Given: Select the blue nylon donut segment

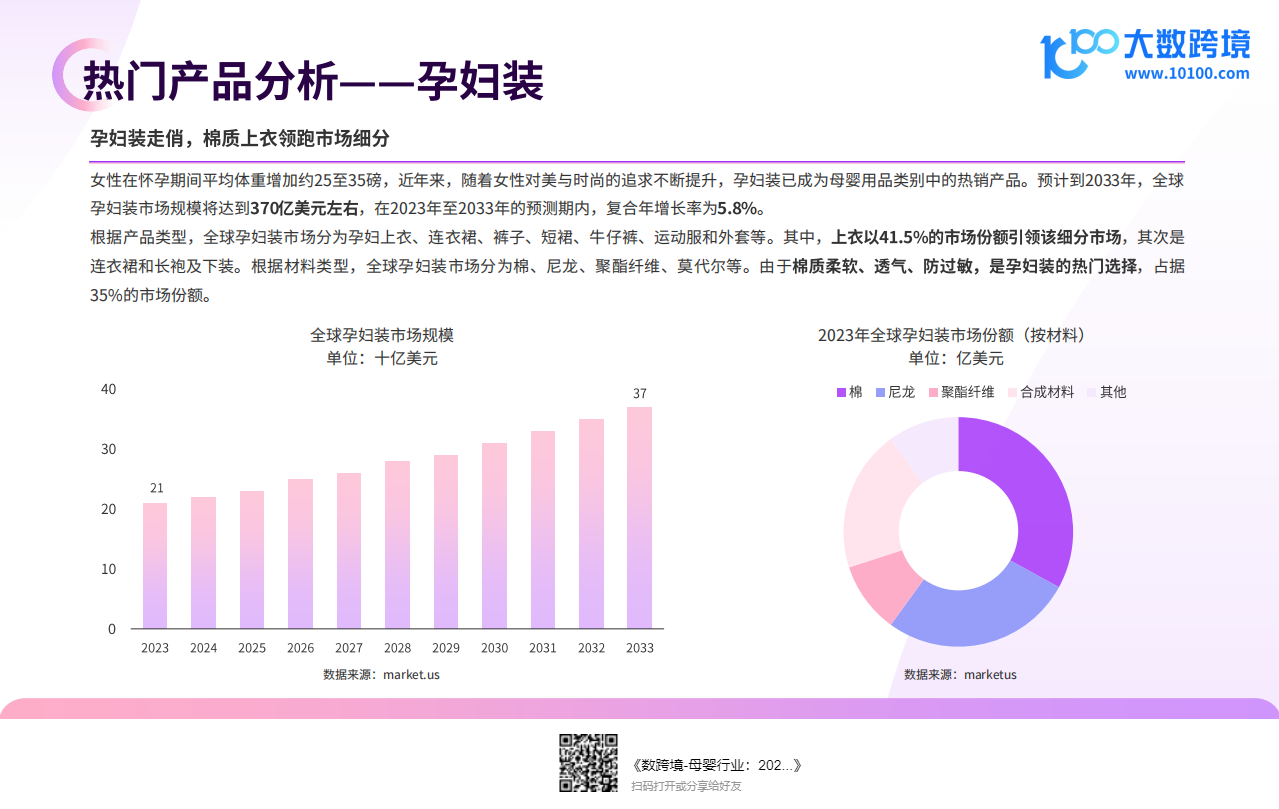Looking at the screenshot, I should coord(968,611).
